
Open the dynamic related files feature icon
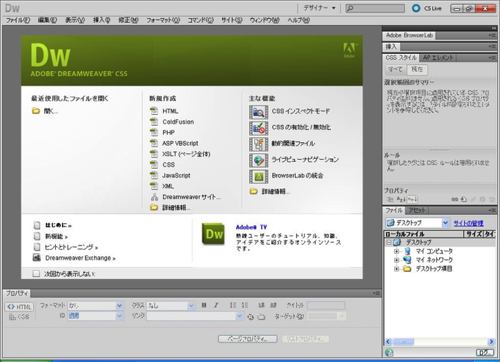click(x=258, y=144)
